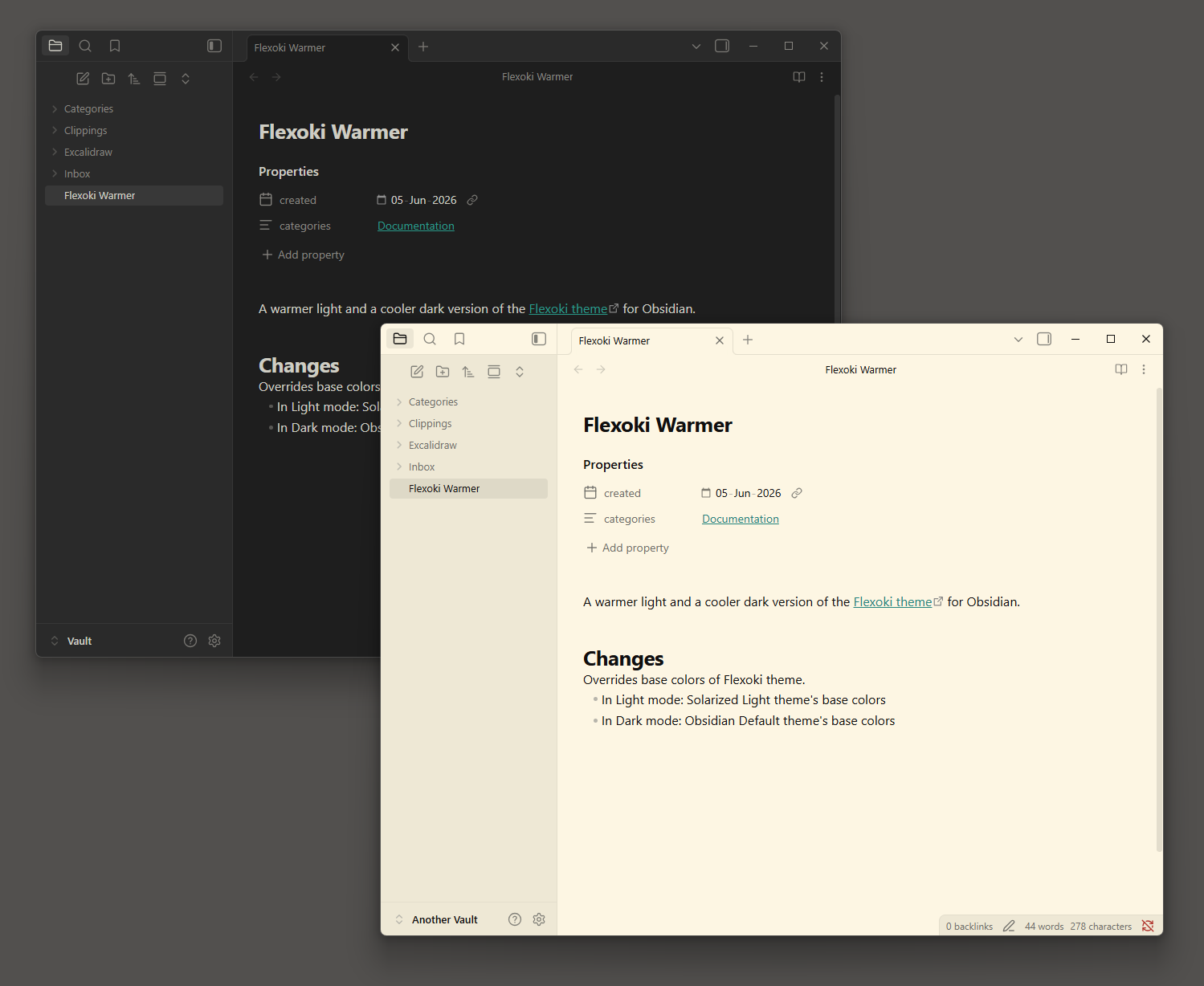Click auto-reveal current file icon in dark window
The image size is (1204, 986).
tap(160, 79)
